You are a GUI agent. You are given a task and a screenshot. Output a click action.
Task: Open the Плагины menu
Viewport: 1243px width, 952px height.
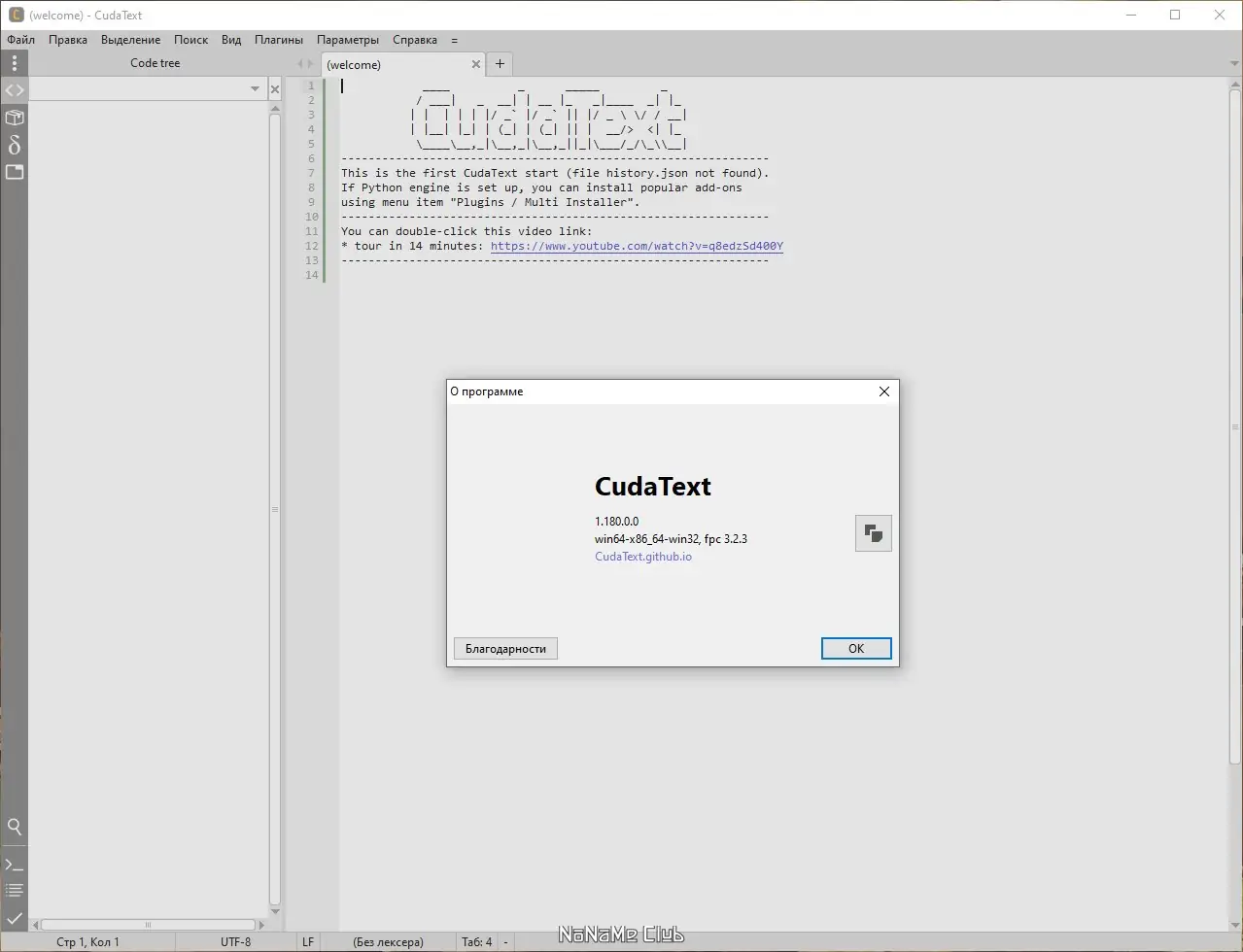pos(279,40)
